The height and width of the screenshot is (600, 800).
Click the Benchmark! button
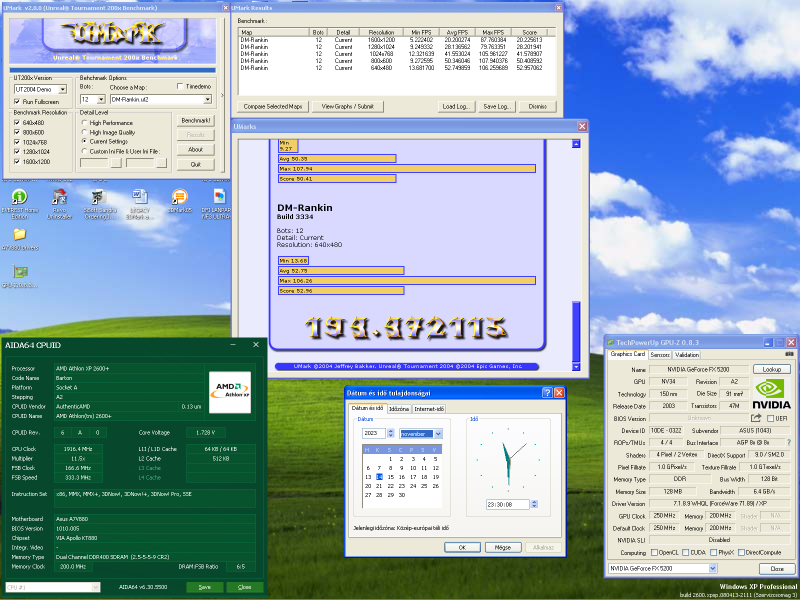coord(196,120)
